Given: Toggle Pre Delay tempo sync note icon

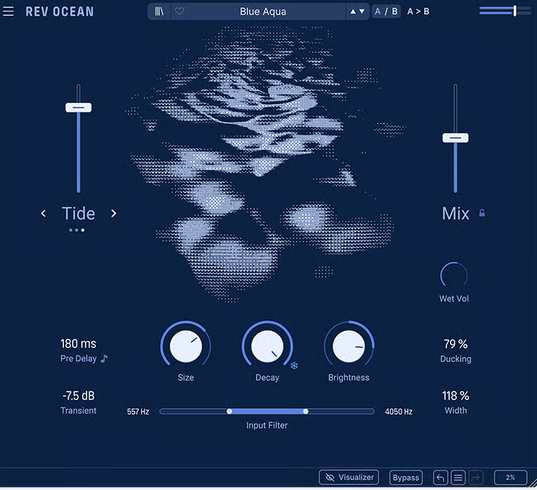Looking at the screenshot, I should (104, 359).
